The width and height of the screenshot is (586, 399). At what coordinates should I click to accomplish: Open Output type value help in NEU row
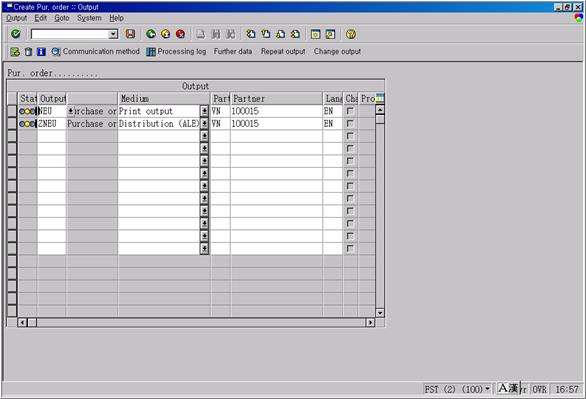tap(71, 111)
